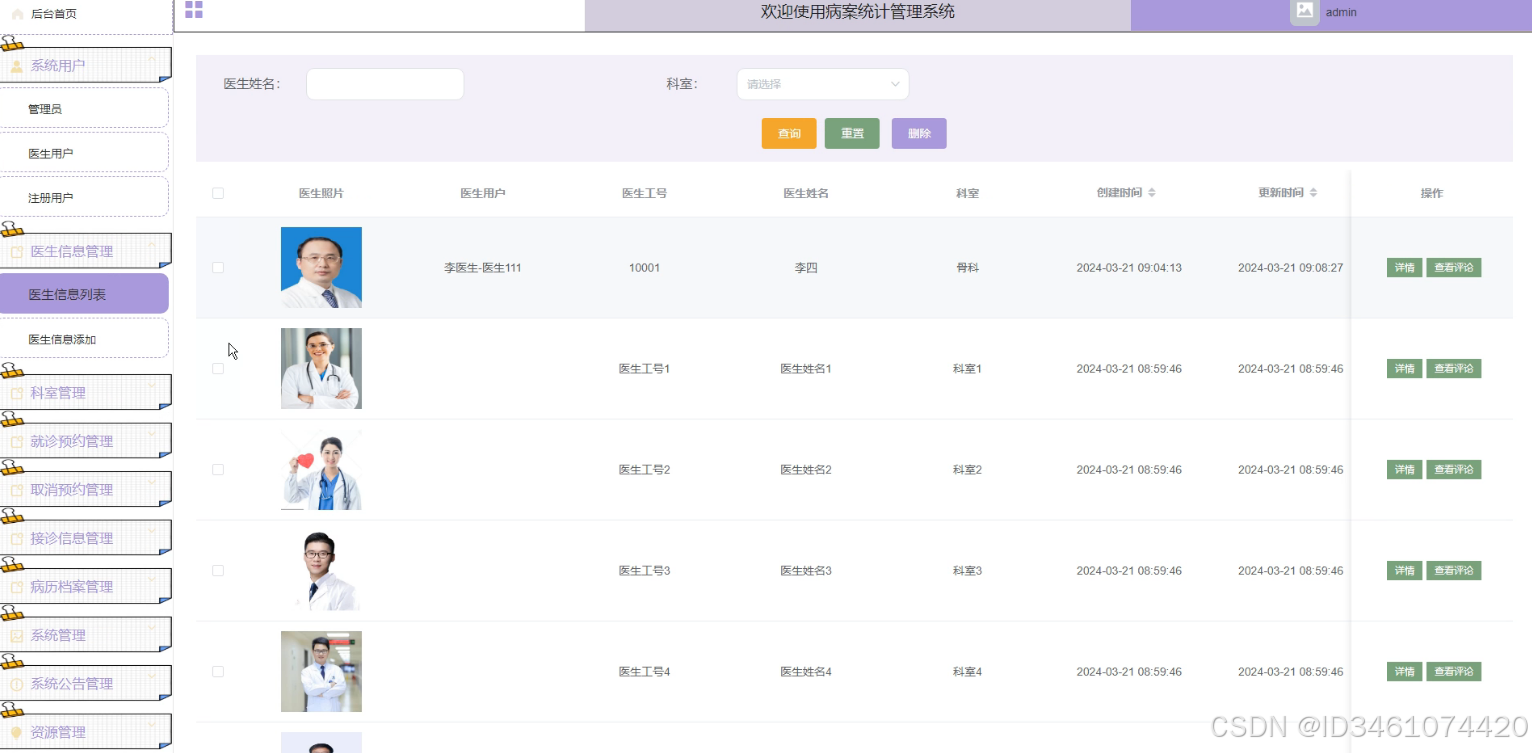
Task: Click the icon beside 系统公告管理
Action: 17,684
